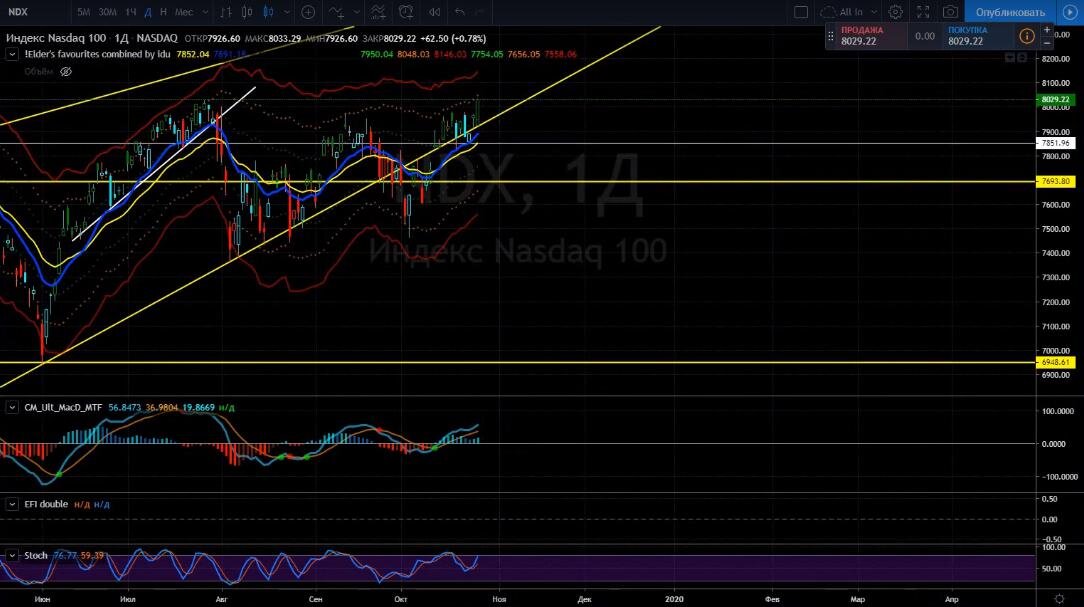Image resolution: width=1084 pixels, height=607 pixels.
Task: Select the 1Ч timeframe
Action: pos(131,12)
